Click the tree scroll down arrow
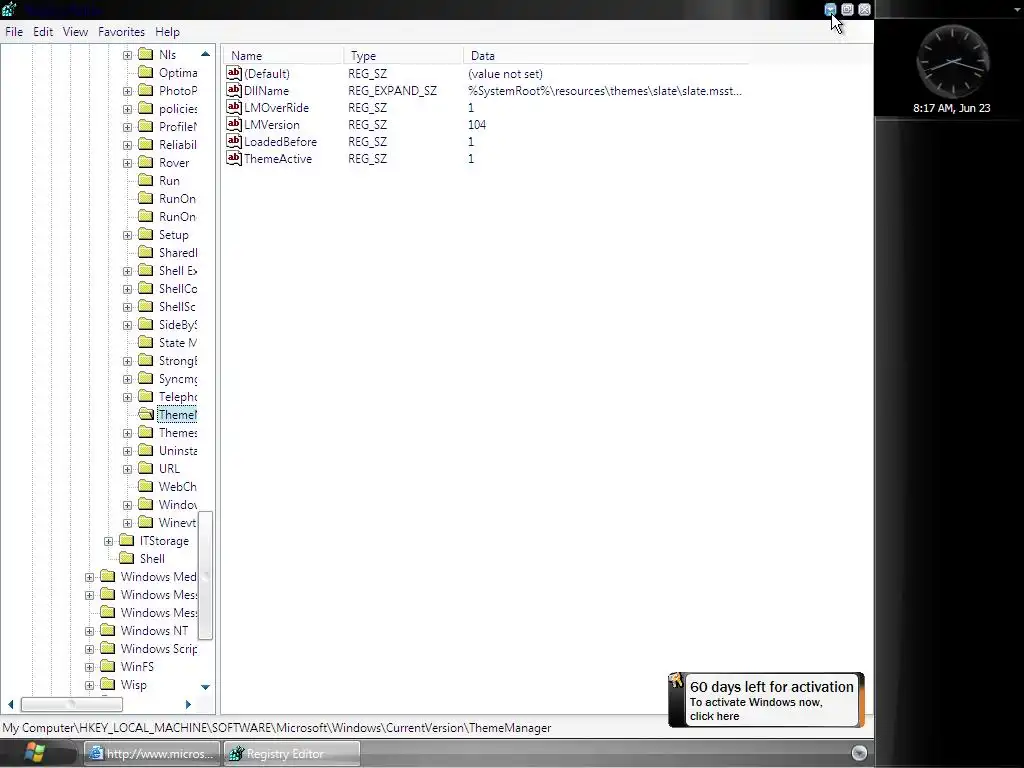1024x768 pixels. point(205,687)
